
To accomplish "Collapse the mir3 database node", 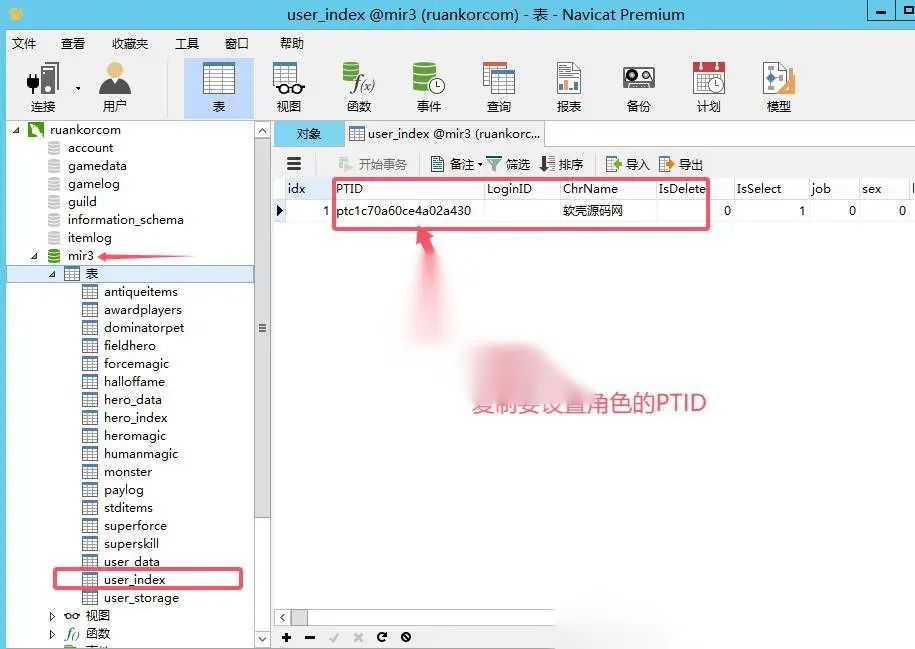I will 34,256.
